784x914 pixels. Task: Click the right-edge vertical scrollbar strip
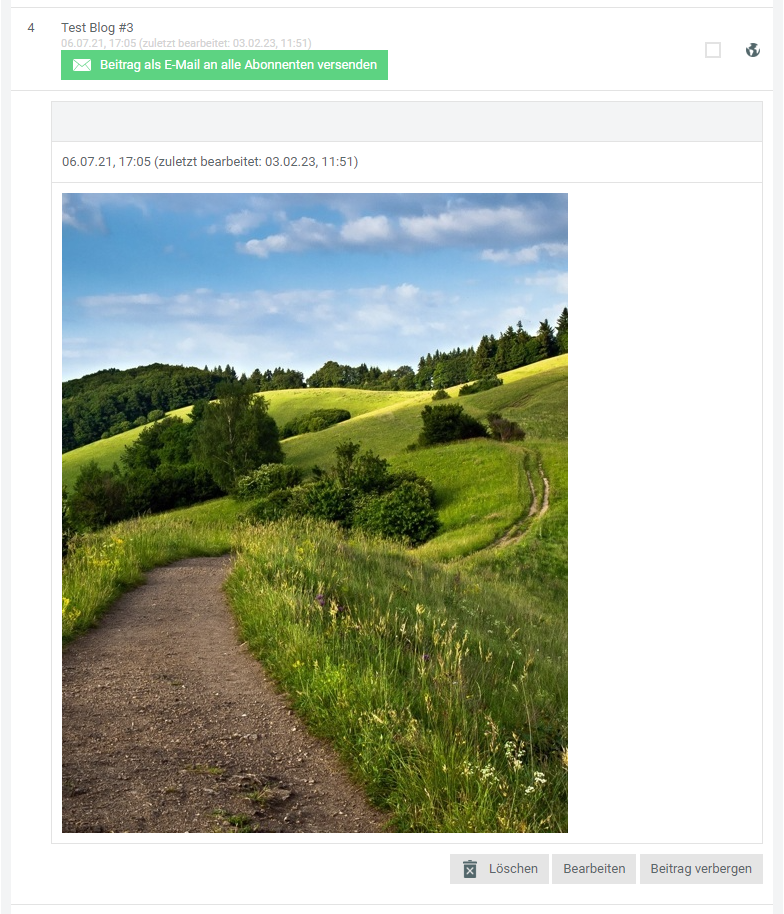coord(778,457)
